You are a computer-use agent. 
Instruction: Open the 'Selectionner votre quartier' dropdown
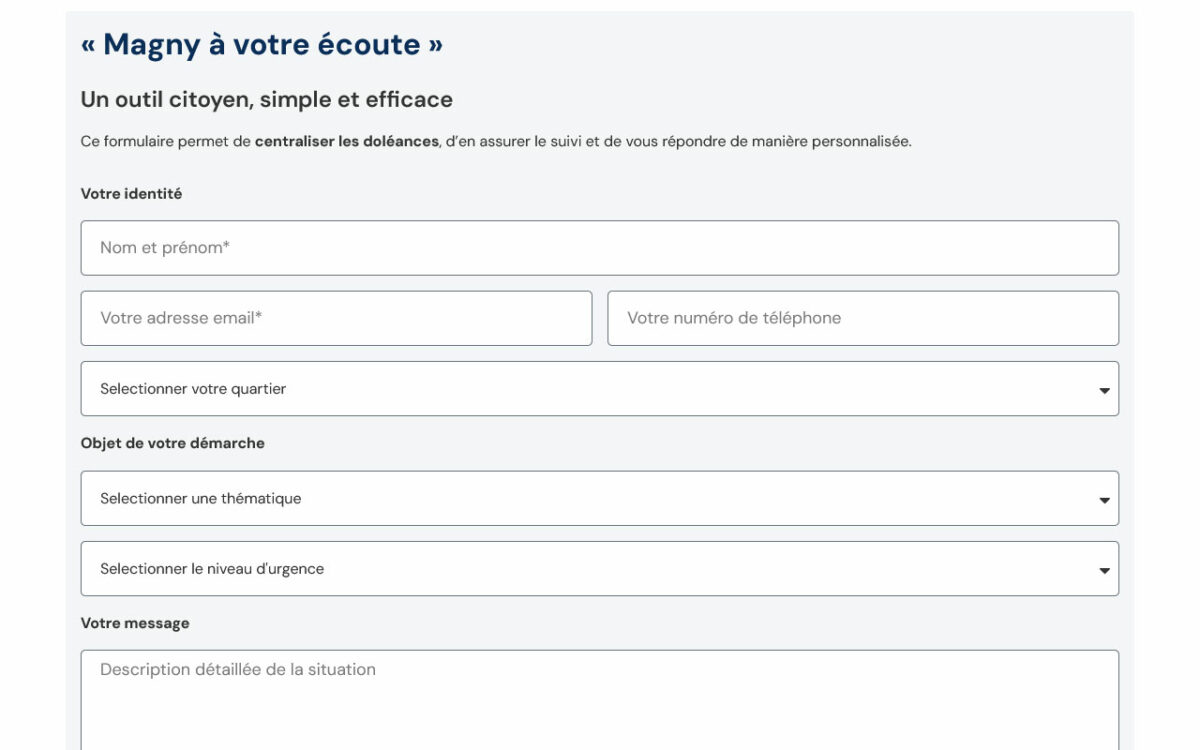(600, 388)
